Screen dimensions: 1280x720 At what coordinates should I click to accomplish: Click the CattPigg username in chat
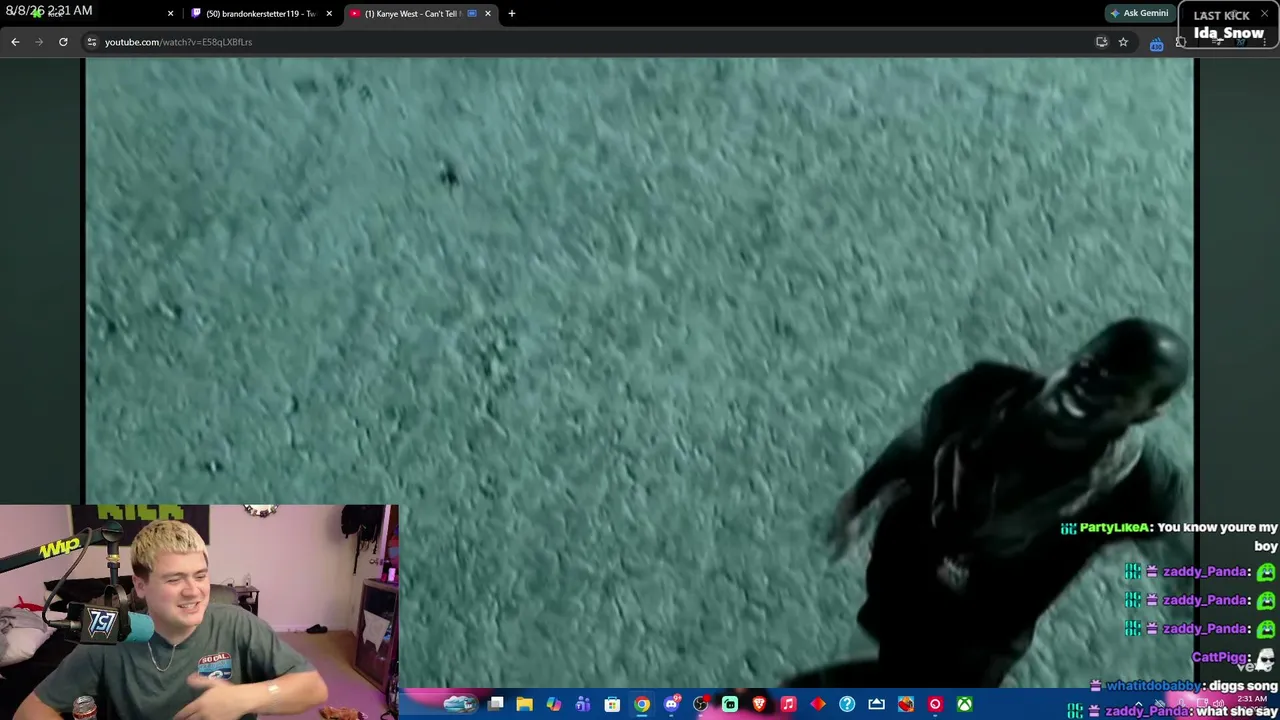click(x=1219, y=657)
